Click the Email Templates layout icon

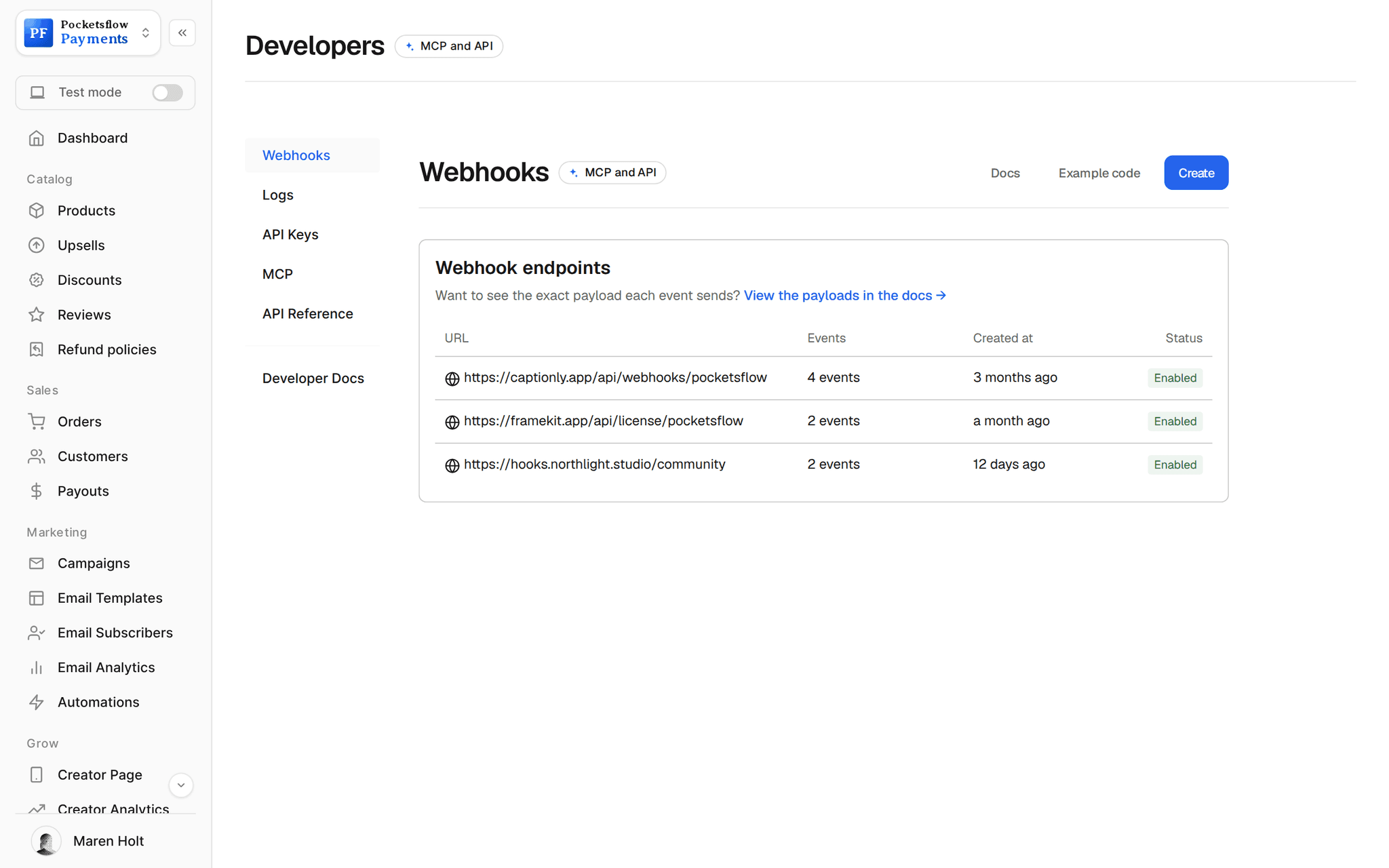click(37, 598)
